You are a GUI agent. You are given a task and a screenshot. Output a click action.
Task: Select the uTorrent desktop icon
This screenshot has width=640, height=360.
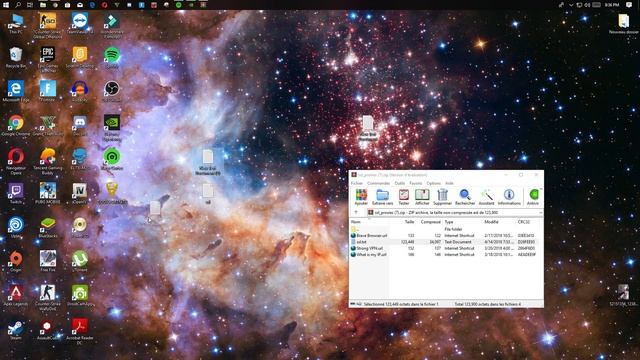point(80,261)
